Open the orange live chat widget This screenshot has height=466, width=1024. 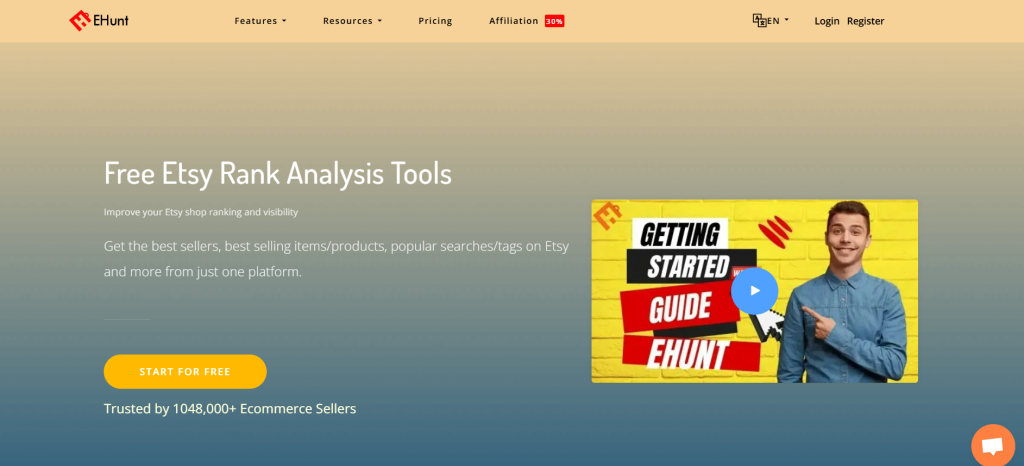pyautogui.click(x=992, y=445)
